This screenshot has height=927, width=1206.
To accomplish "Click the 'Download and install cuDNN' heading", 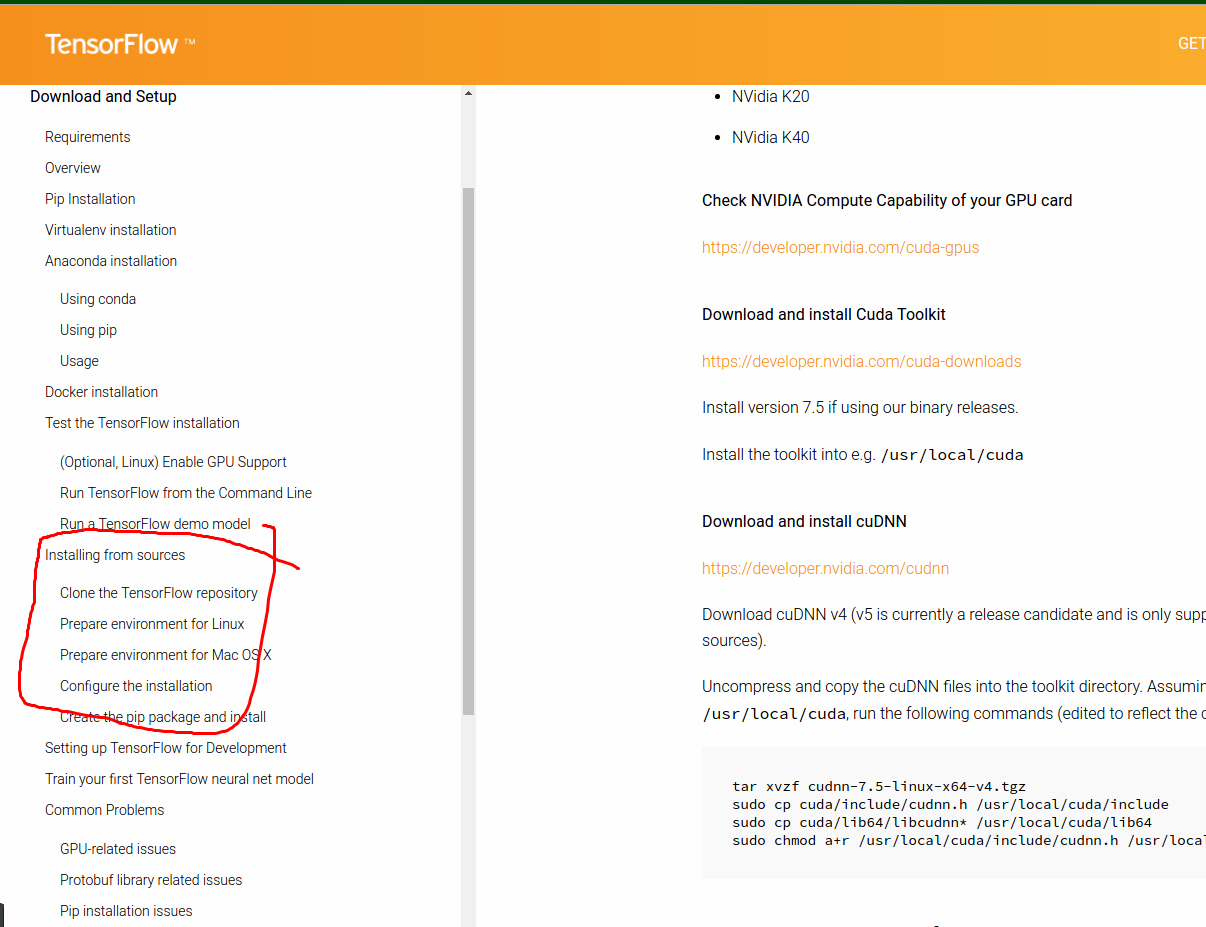I will pyautogui.click(x=804, y=521).
